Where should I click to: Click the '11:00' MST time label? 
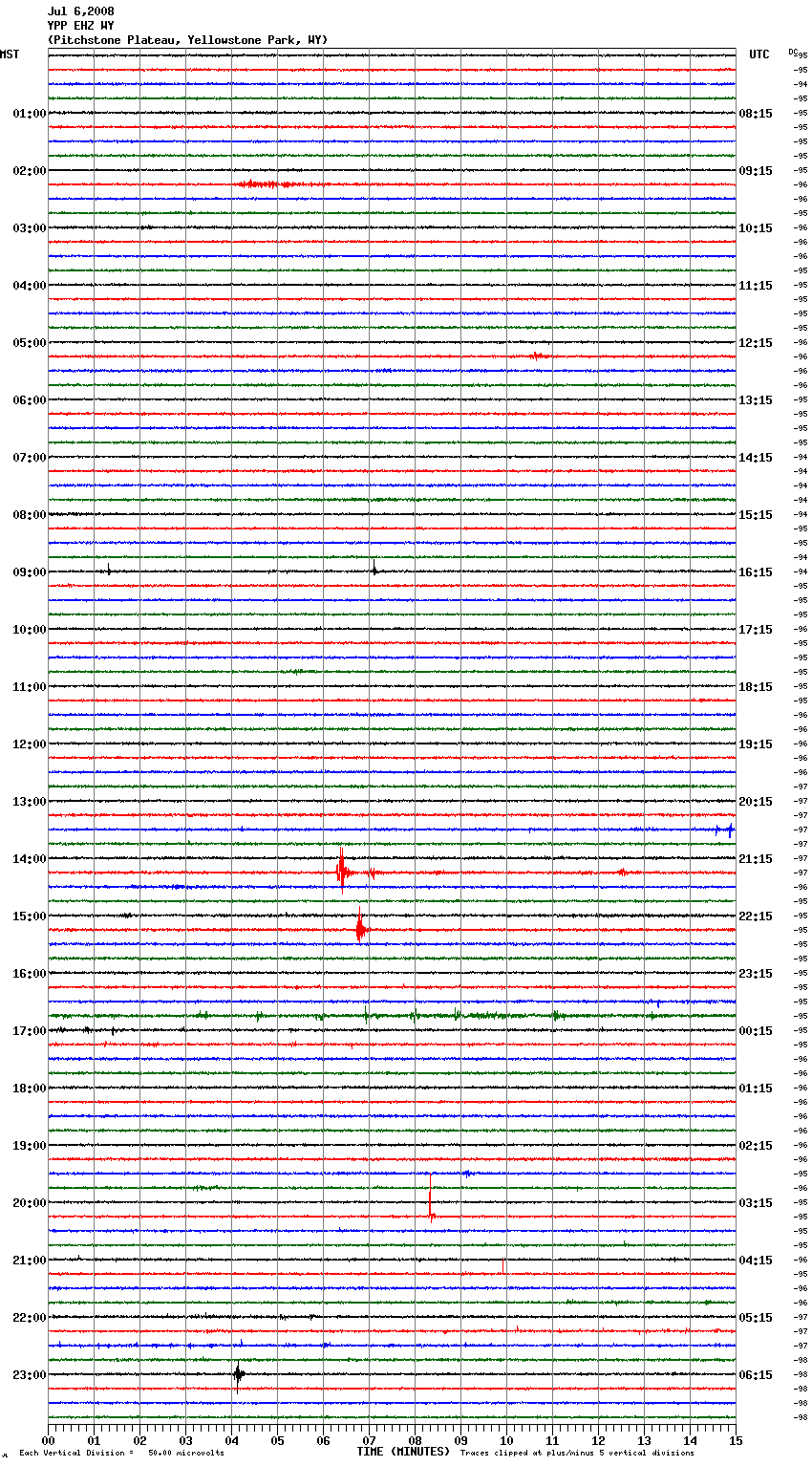click(x=30, y=687)
